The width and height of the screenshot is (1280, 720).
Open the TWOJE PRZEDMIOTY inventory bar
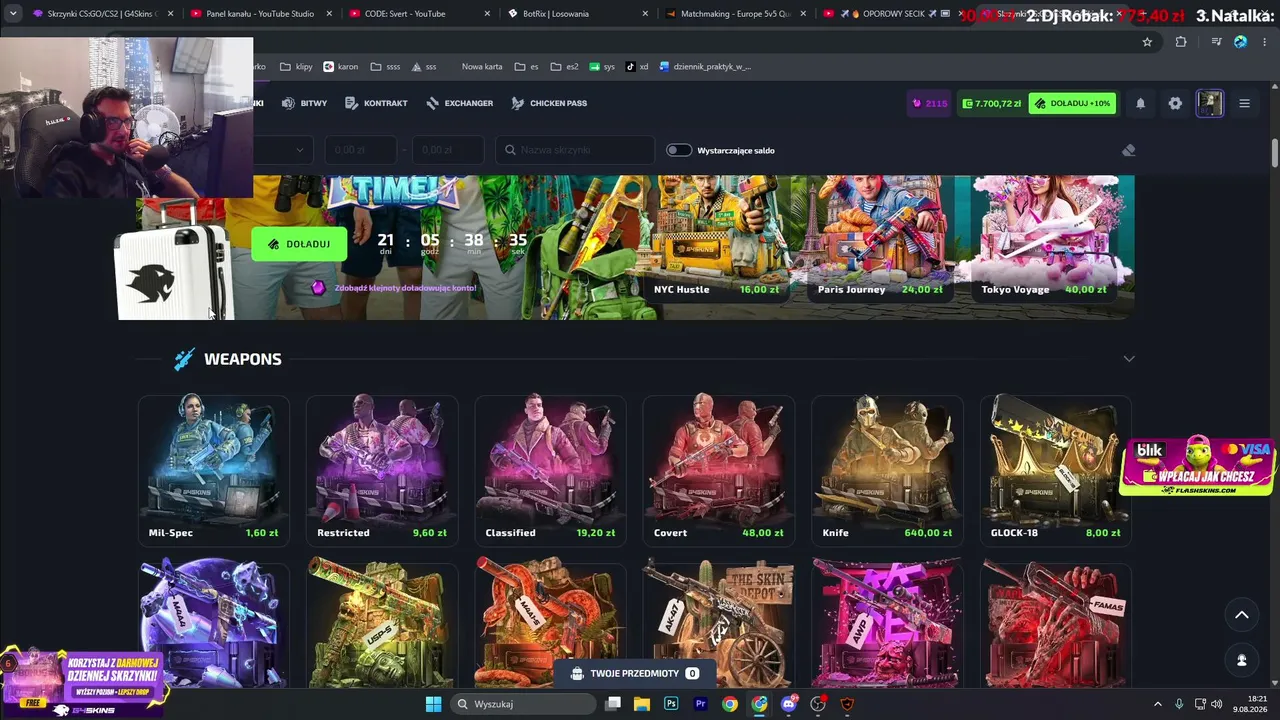pyautogui.click(x=634, y=674)
